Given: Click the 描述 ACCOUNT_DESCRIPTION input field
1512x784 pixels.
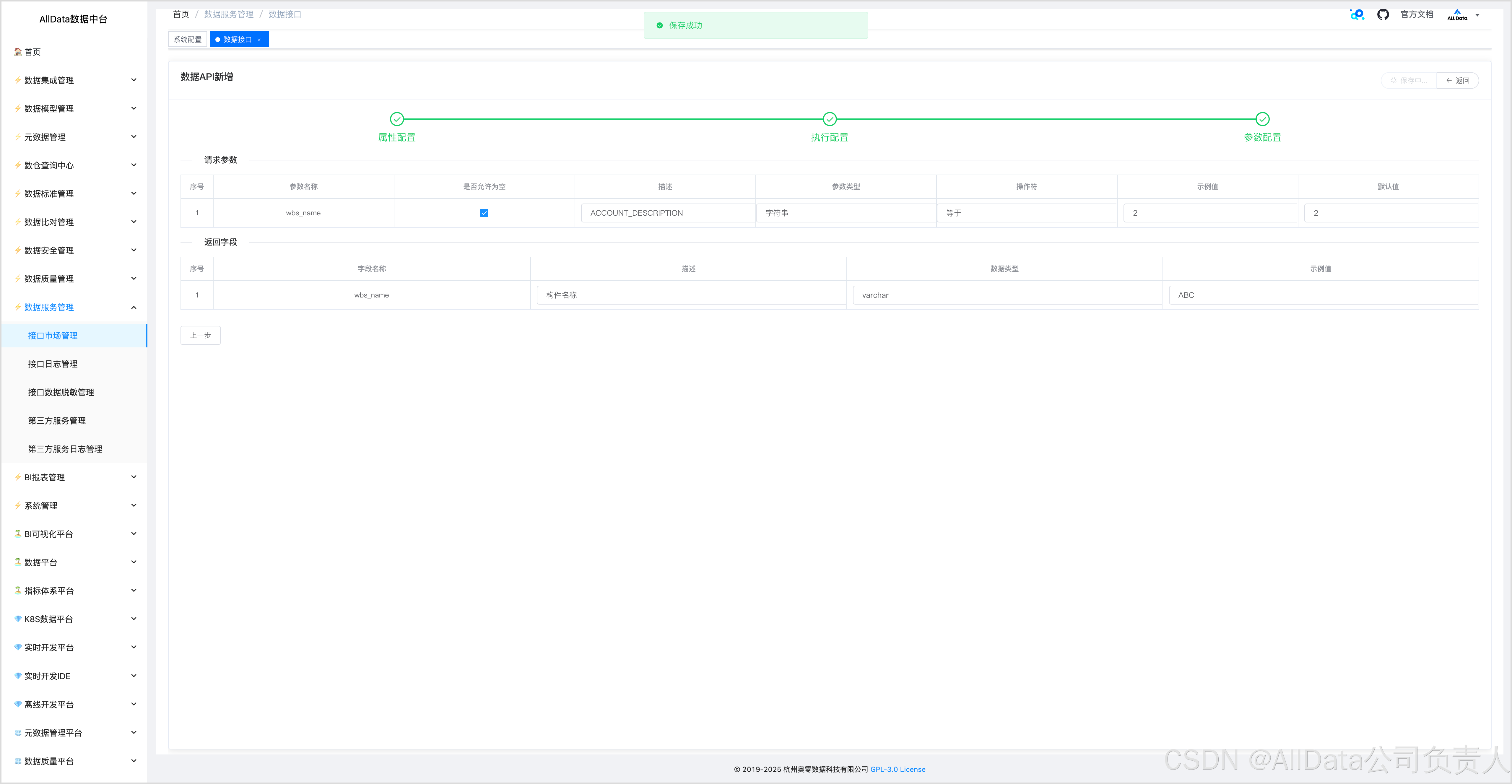Looking at the screenshot, I should [x=667, y=213].
